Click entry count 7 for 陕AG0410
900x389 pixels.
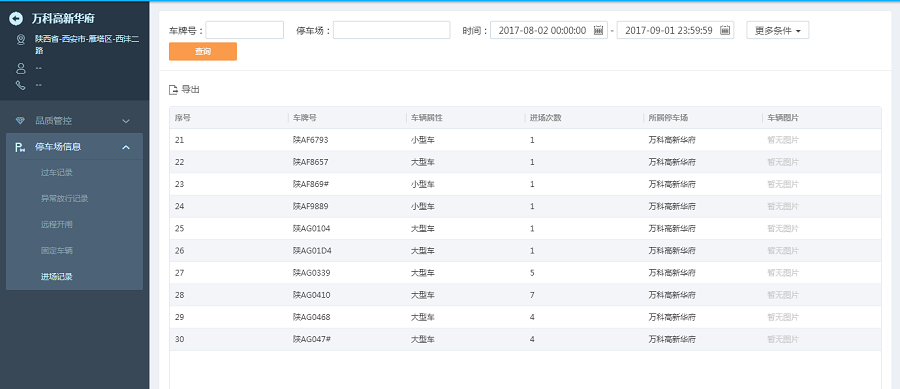[532, 295]
